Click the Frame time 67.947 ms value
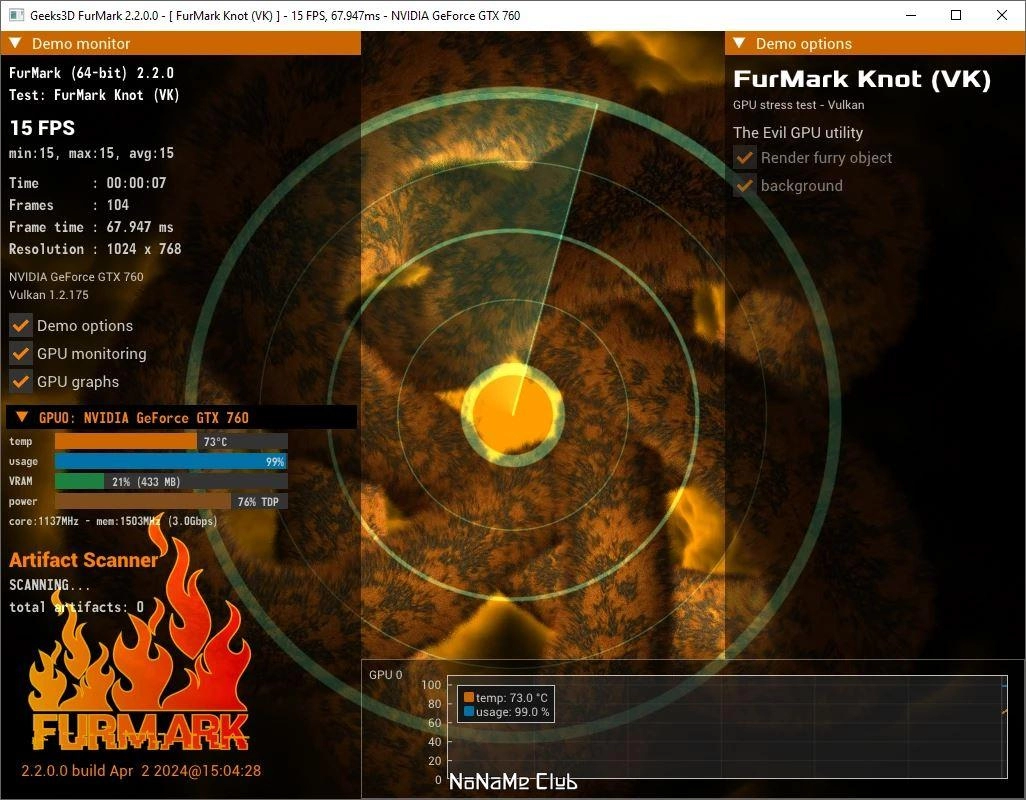The width and height of the screenshot is (1026, 800). pos(140,227)
